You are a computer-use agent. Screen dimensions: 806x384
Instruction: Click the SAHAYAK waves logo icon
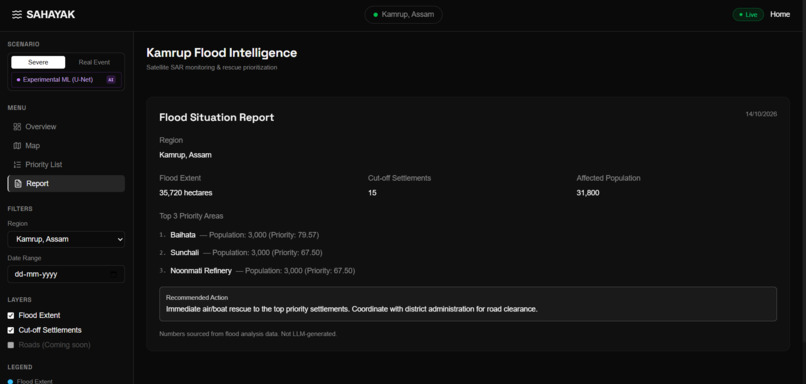[x=17, y=15]
